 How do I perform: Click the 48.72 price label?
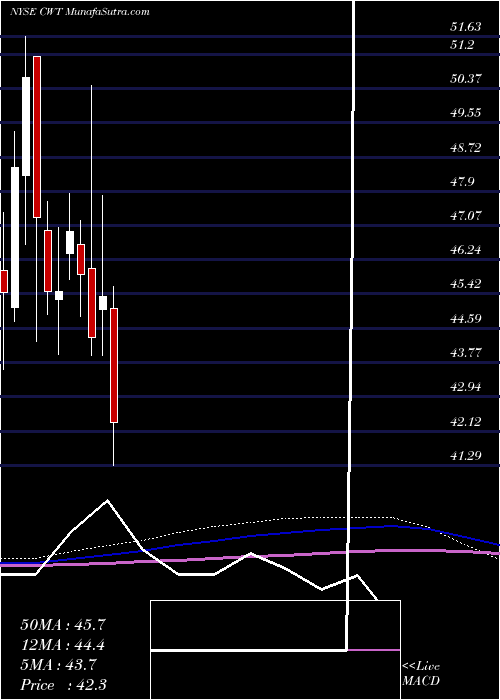coord(466,147)
